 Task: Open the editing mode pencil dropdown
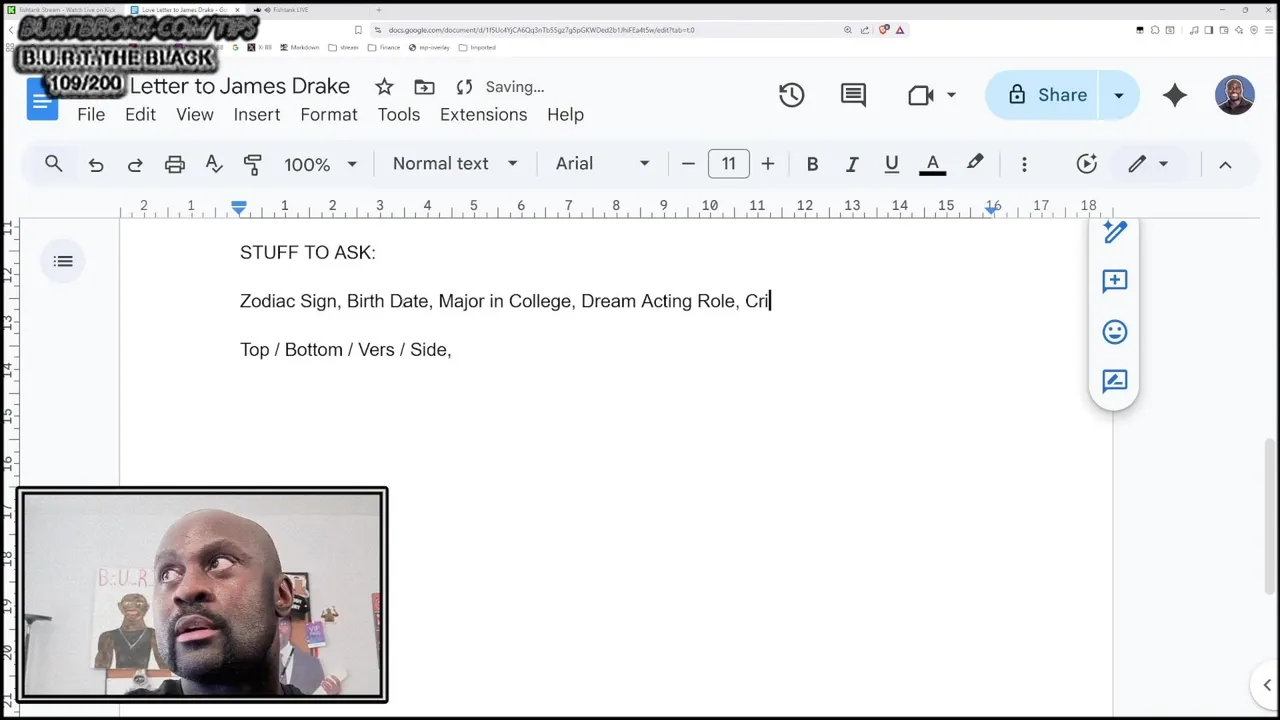1147,164
